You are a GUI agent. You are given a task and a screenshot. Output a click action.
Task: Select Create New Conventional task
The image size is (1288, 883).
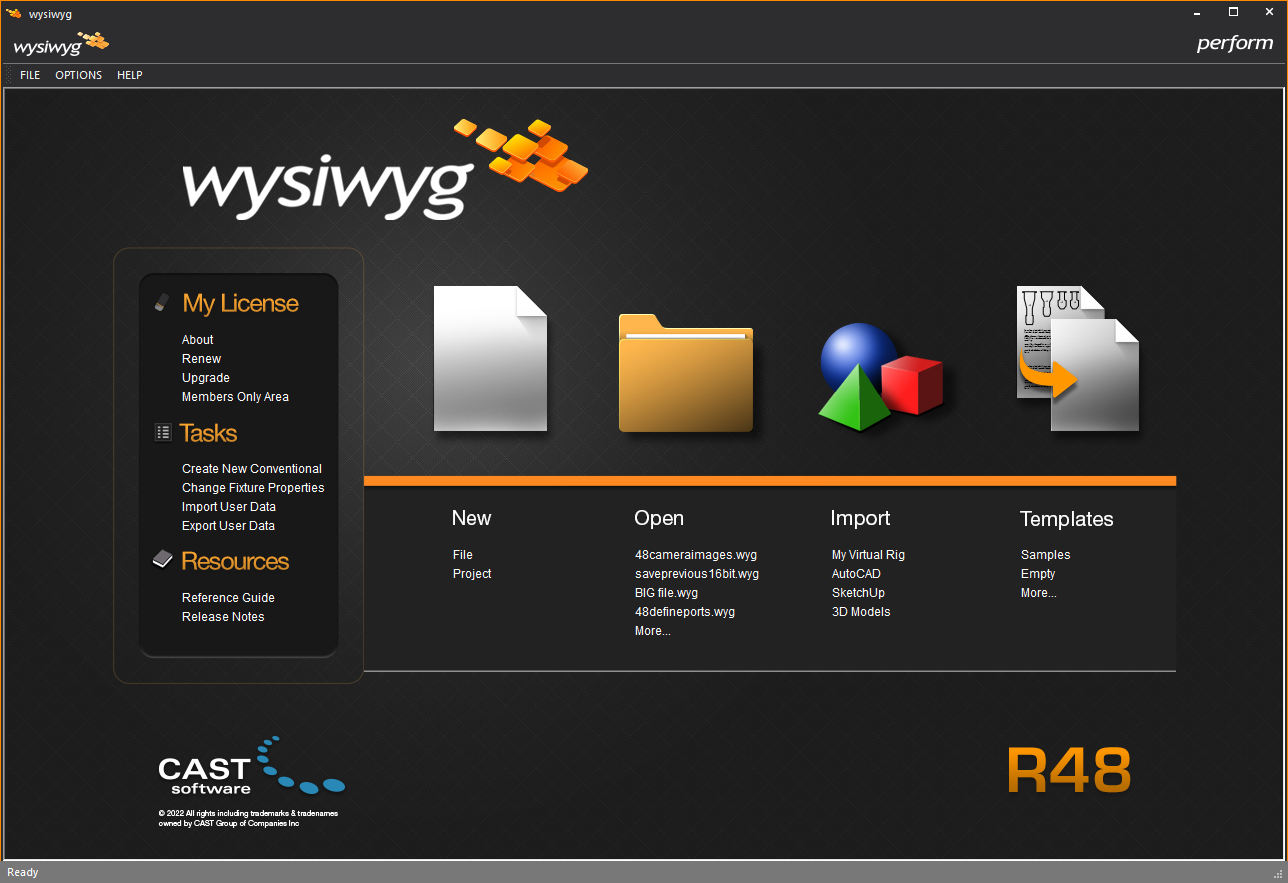click(252, 469)
